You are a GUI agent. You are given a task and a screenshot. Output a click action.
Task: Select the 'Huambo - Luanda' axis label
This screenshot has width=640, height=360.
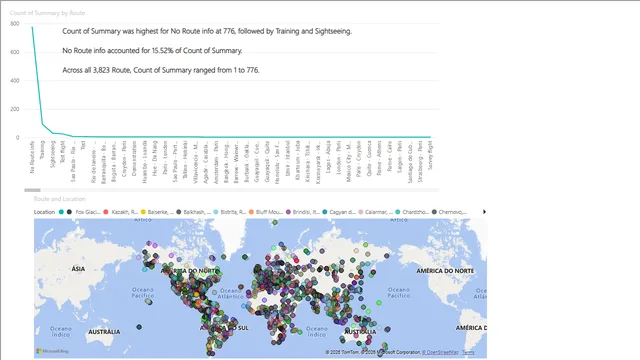point(144,162)
